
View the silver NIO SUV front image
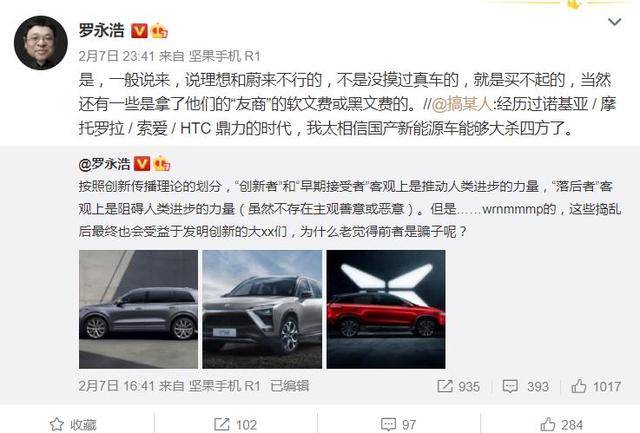coord(262,309)
